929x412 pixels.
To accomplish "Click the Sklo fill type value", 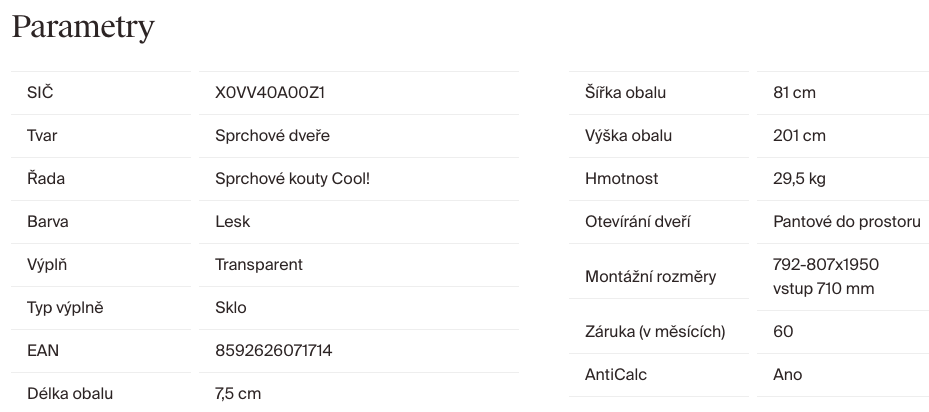I will 230,308.
